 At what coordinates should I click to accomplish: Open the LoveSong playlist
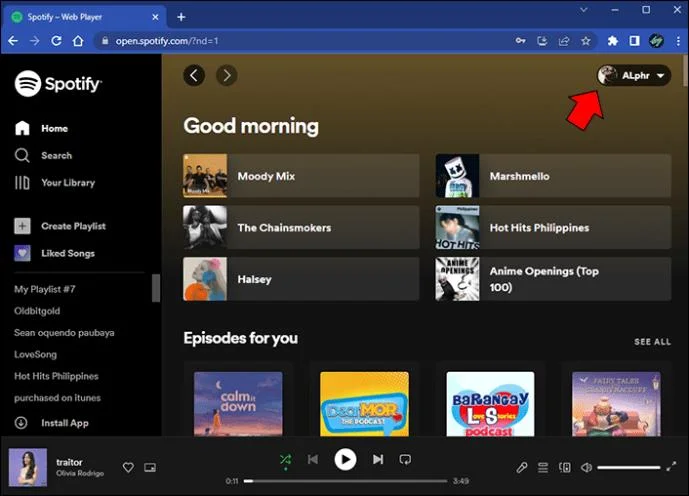[35, 354]
